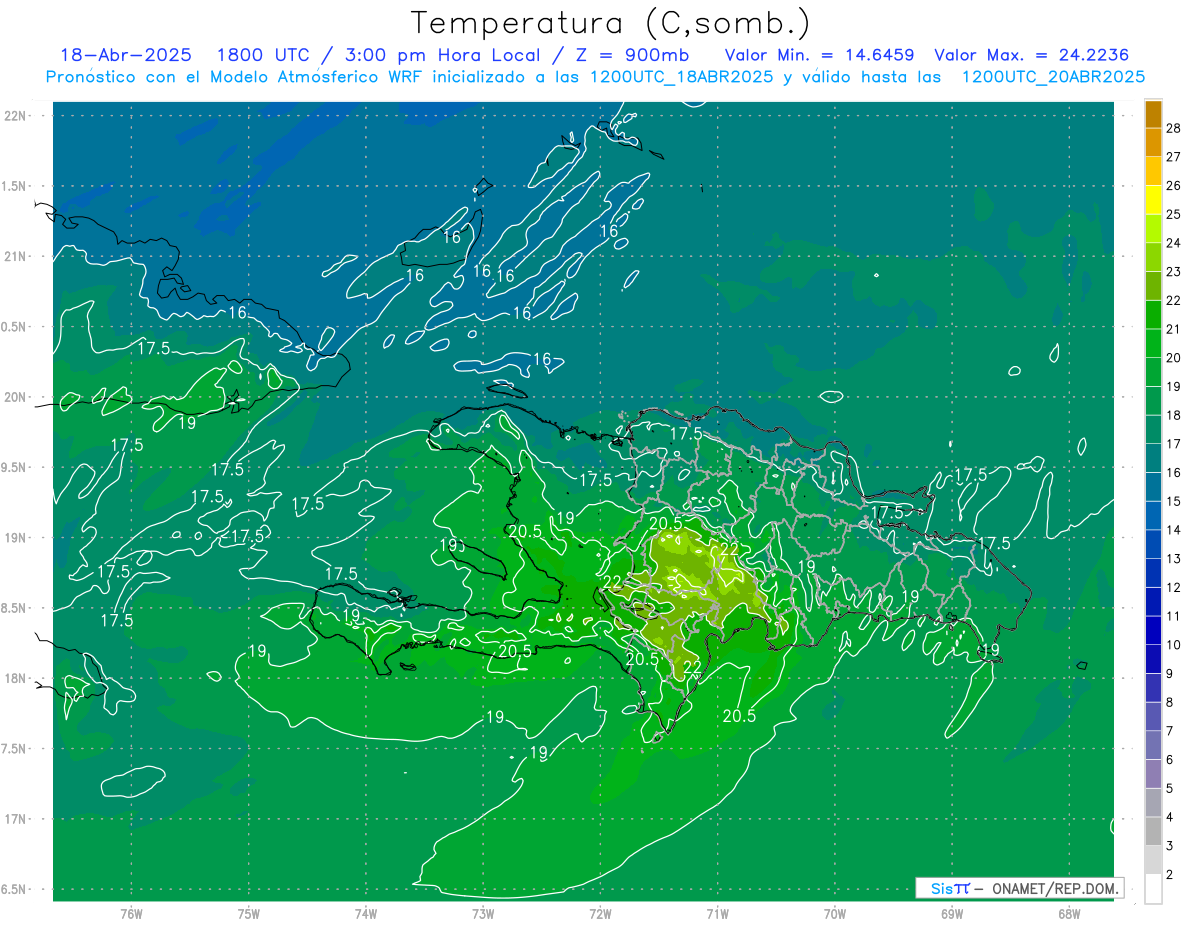Click the '17N' latitude label
The height and width of the screenshot is (927, 1200).
(16, 819)
